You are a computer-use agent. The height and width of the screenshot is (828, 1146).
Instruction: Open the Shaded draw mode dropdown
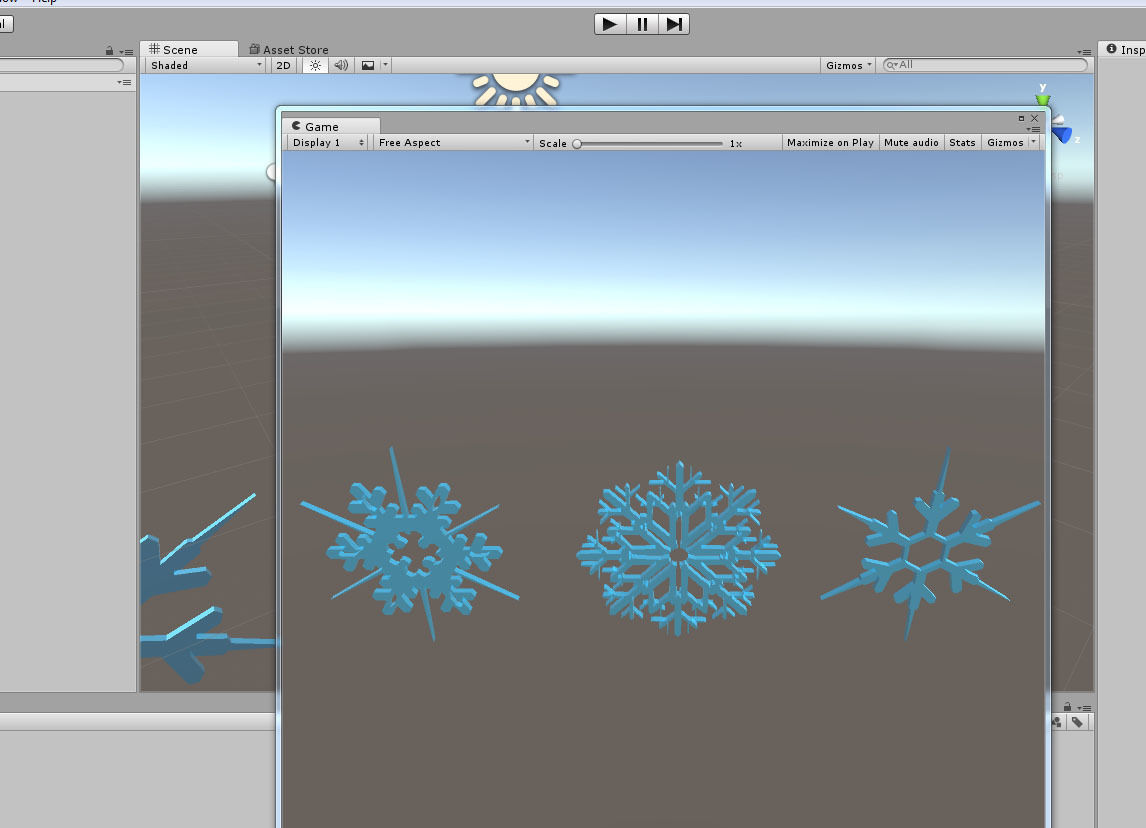[x=206, y=65]
